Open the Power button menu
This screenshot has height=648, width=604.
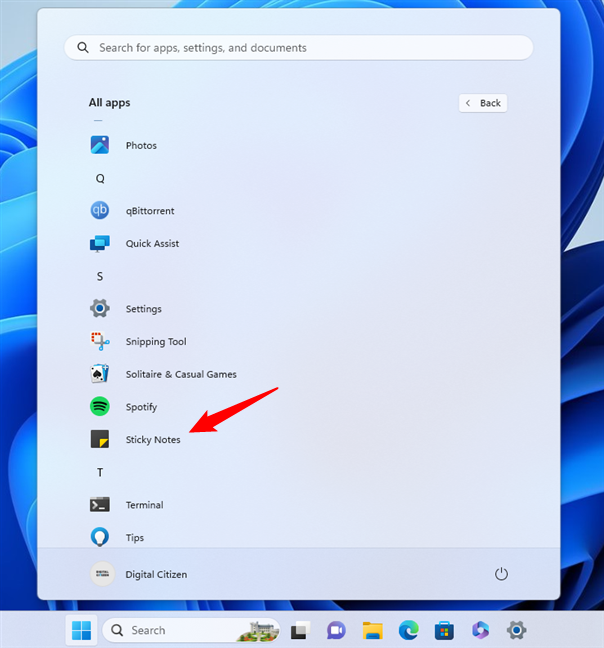click(501, 574)
